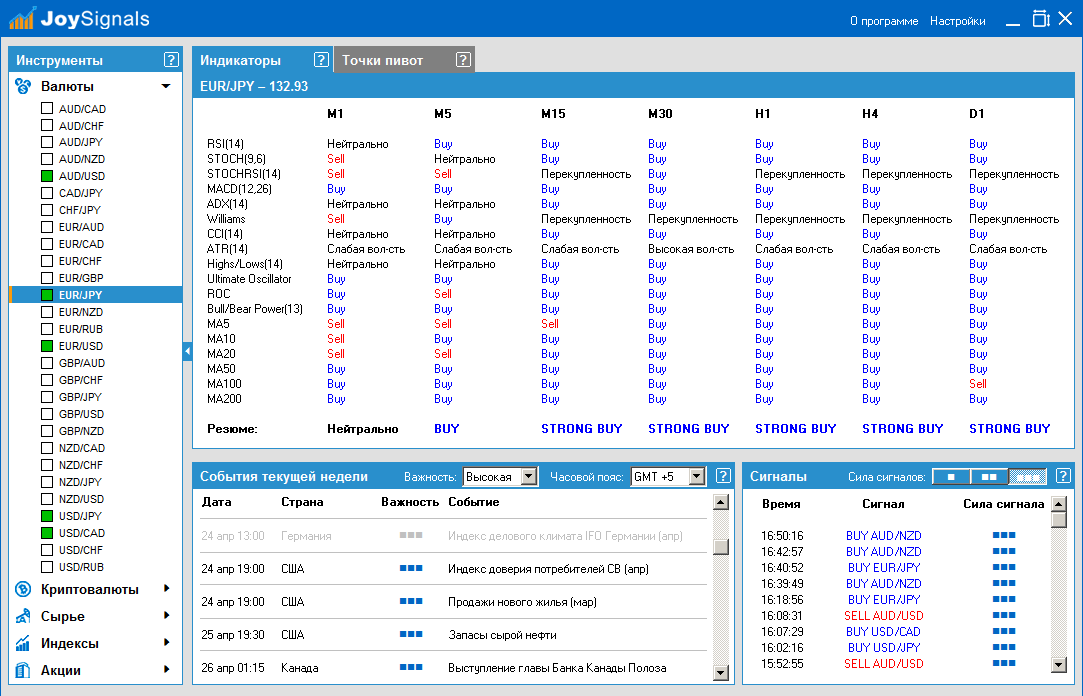This screenshot has width=1083, height=696.
Task: Disable the USD/CAD checkbox
Action: (47, 533)
